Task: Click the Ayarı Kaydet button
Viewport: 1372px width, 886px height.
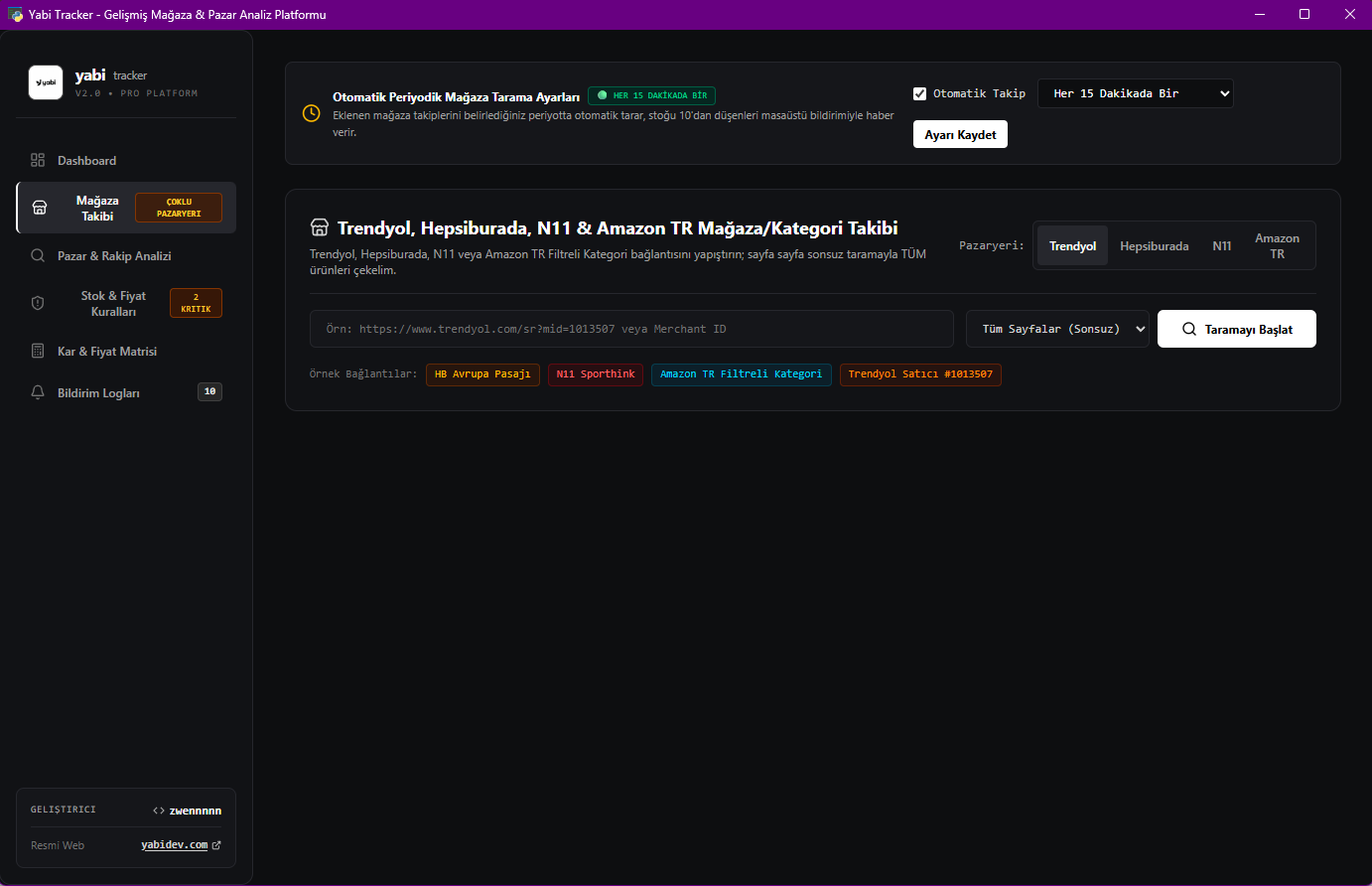Action: pyautogui.click(x=960, y=134)
